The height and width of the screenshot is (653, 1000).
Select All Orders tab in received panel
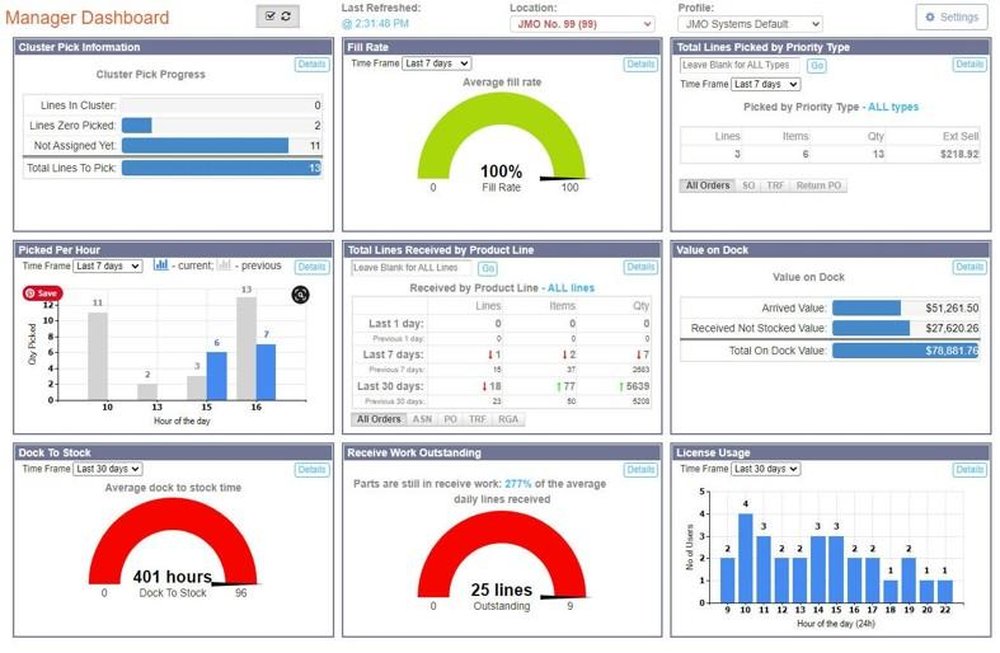click(379, 419)
